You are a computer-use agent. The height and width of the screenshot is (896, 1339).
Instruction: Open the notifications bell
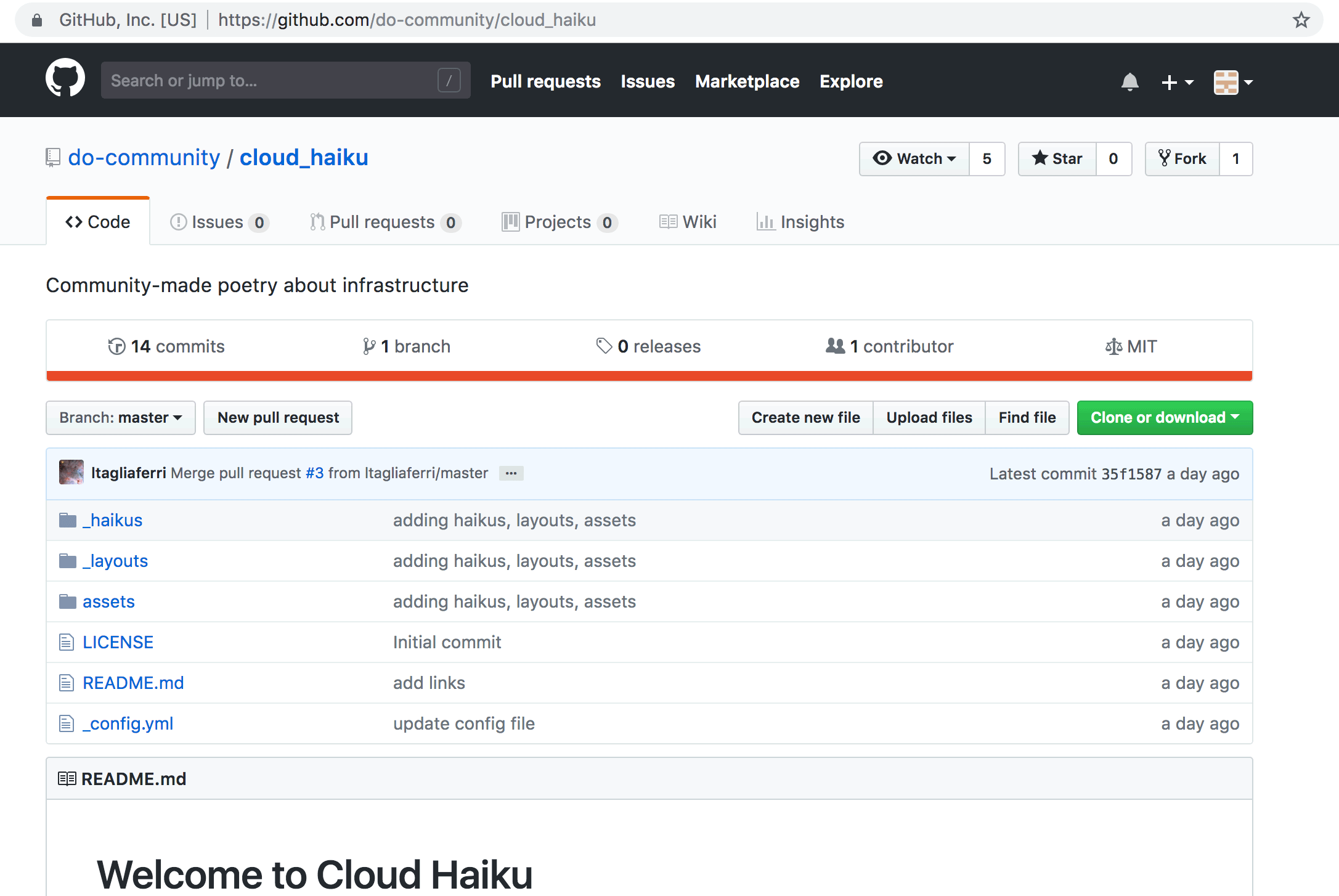[1130, 81]
